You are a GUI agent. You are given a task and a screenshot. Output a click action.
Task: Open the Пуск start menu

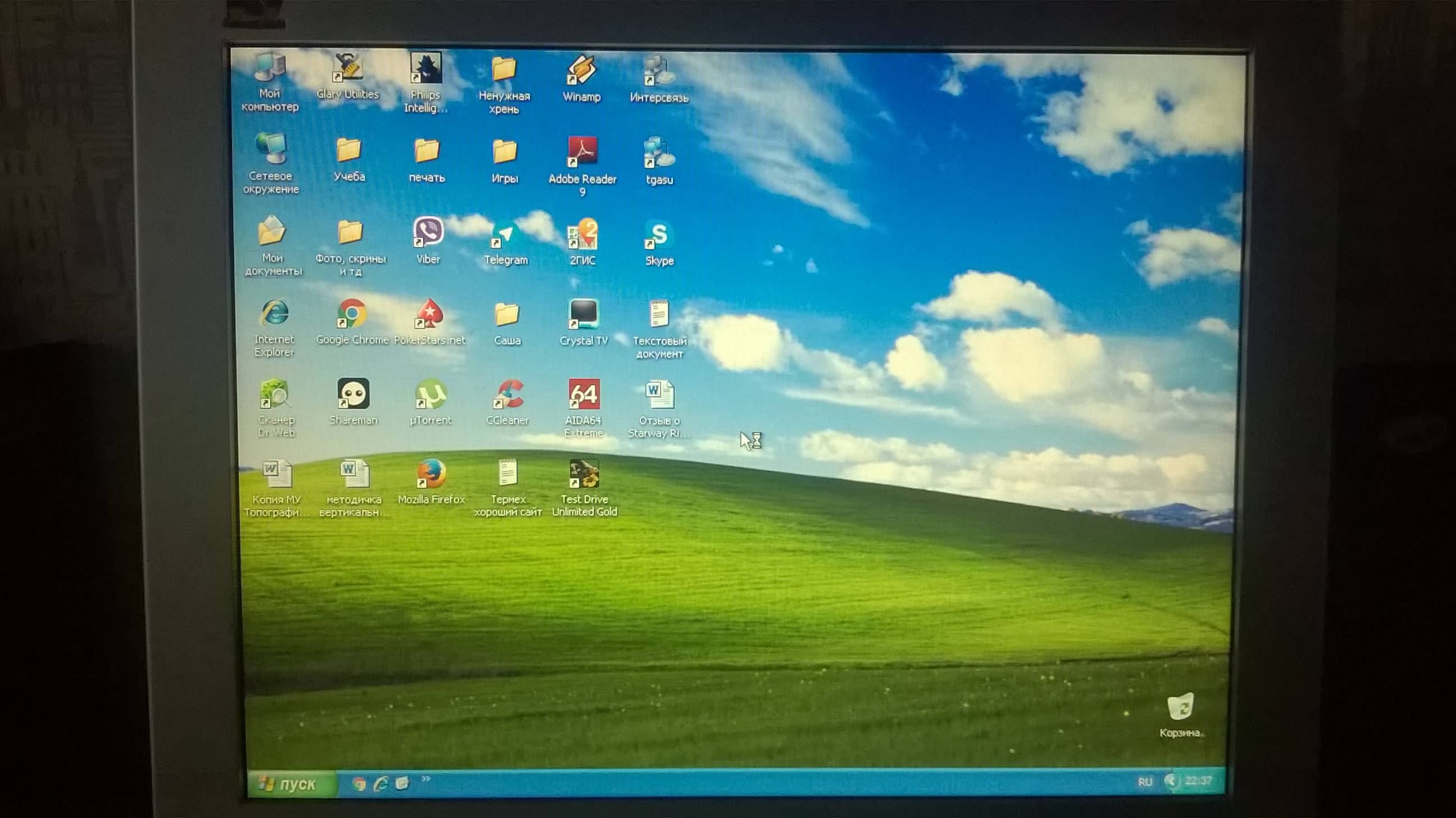tap(290, 784)
